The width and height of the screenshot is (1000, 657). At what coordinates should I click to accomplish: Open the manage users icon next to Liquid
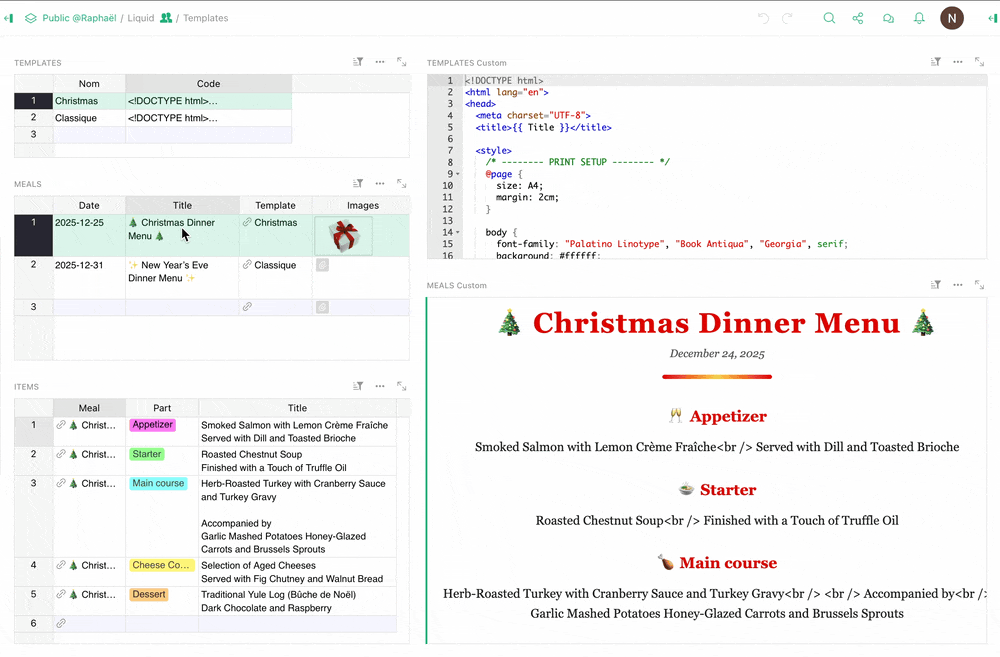[x=166, y=17]
